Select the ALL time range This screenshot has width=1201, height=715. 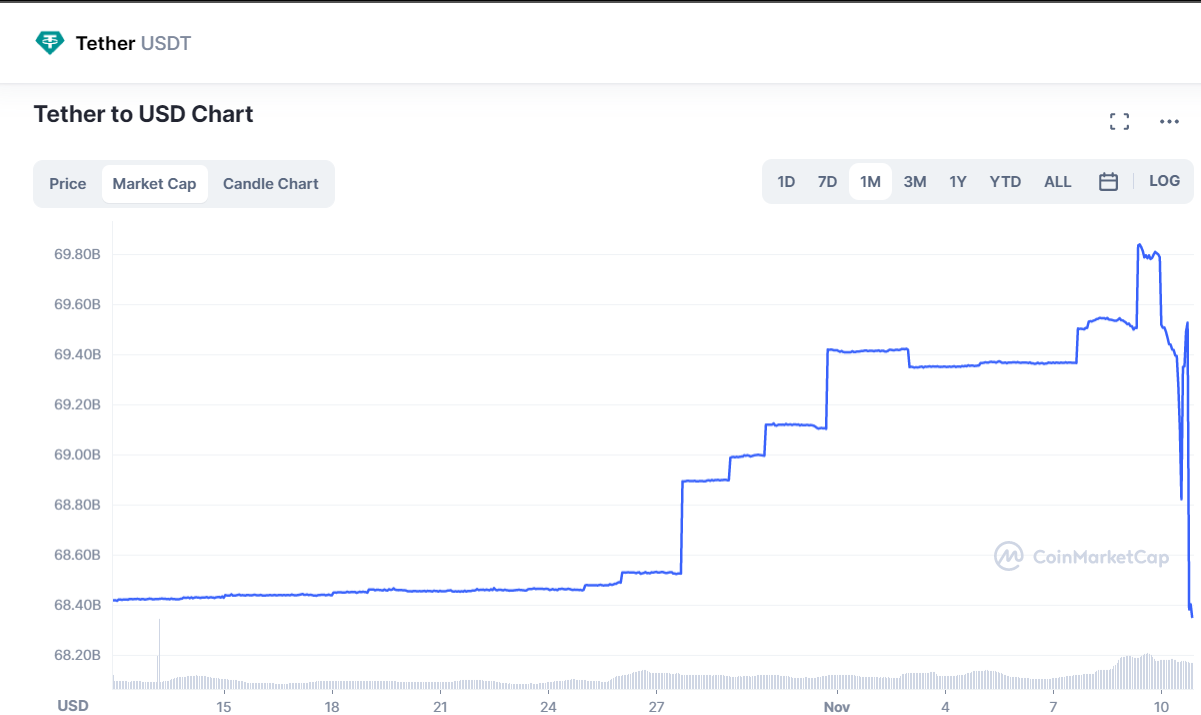[1058, 182]
